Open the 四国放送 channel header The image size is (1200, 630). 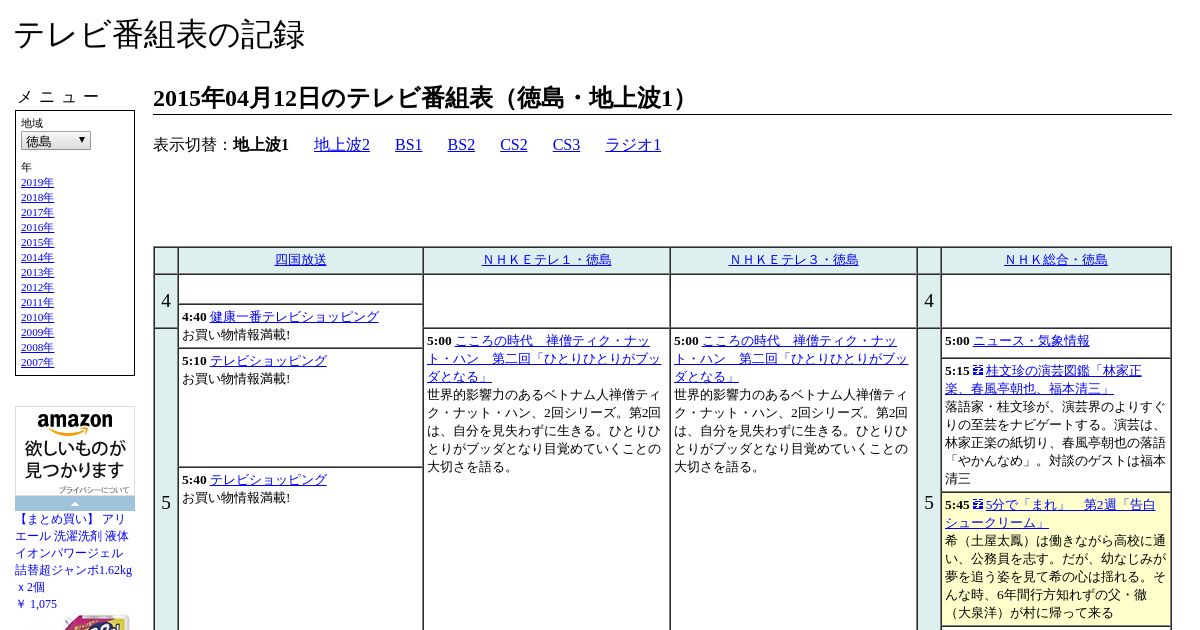point(301,260)
